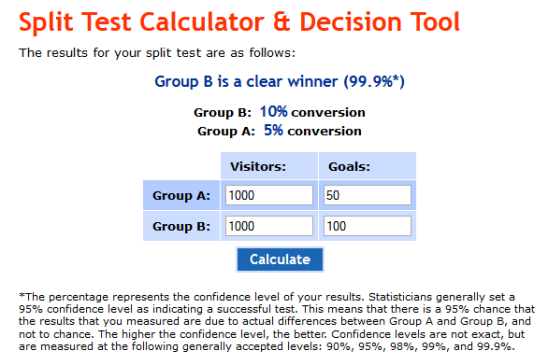Click the Group B row label in table
This screenshot has height=361, width=550.
coord(181,226)
